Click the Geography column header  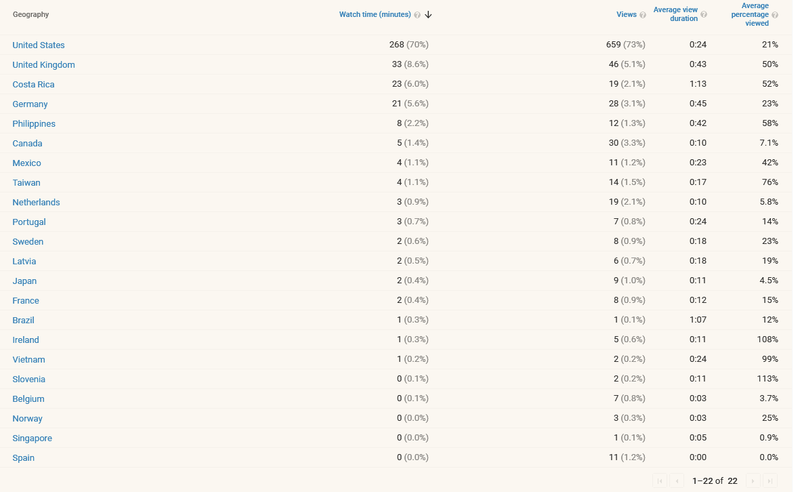[31, 15]
